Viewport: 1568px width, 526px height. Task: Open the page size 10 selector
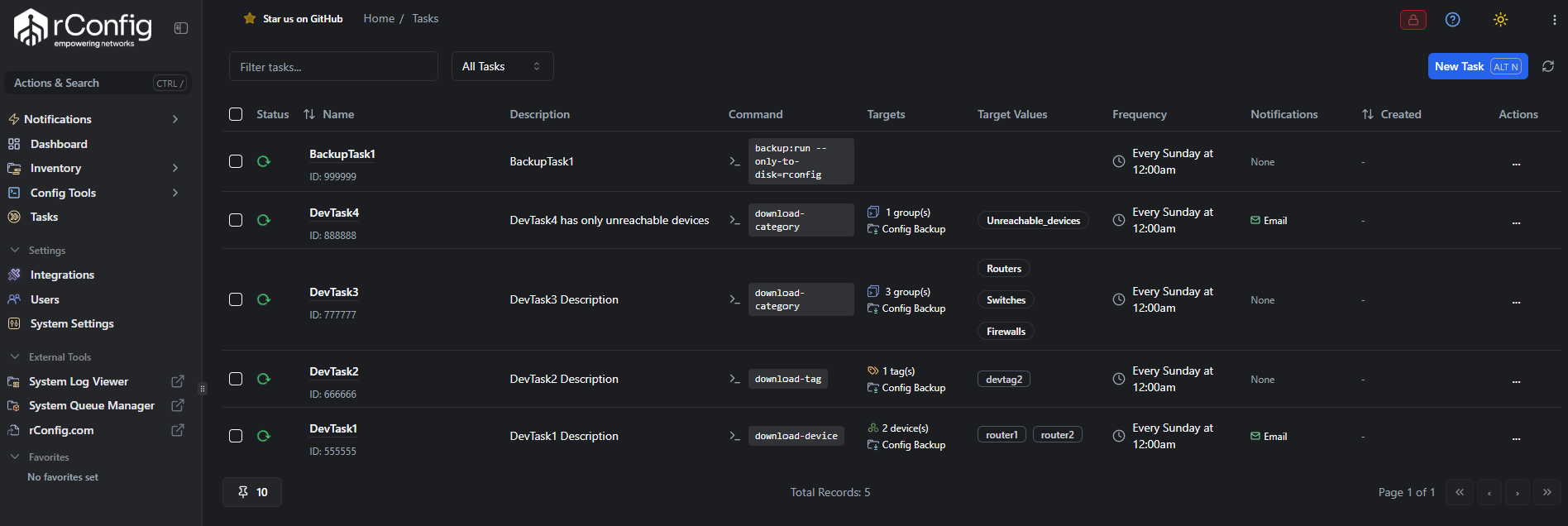point(252,492)
